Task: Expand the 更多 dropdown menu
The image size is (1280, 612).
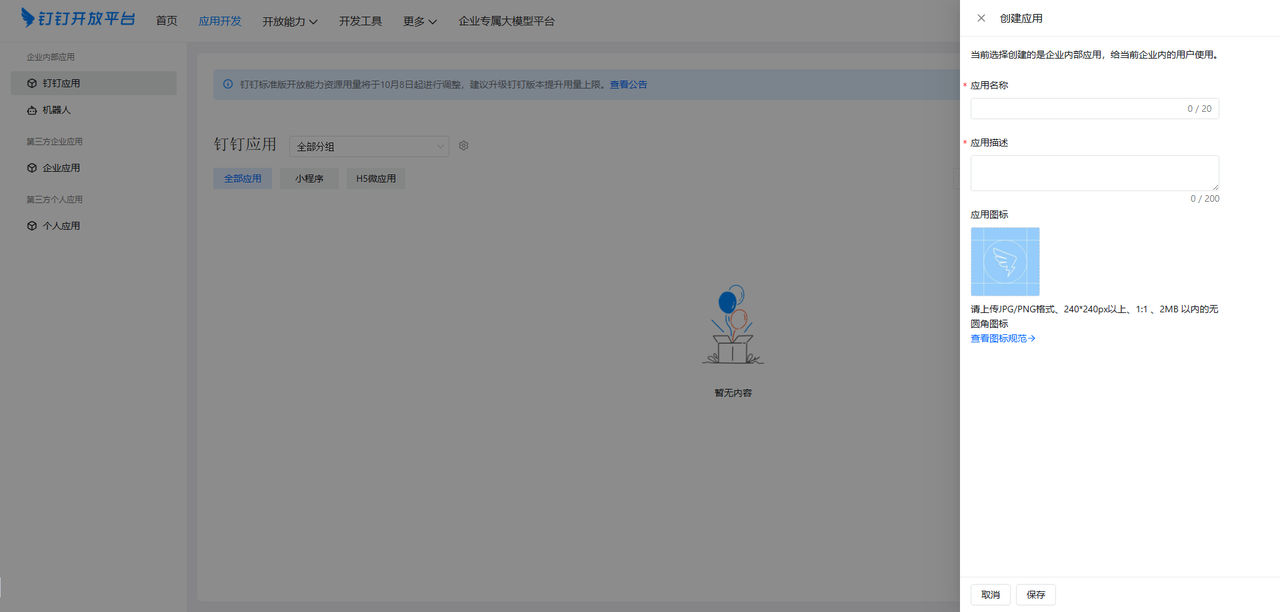Action: [420, 21]
